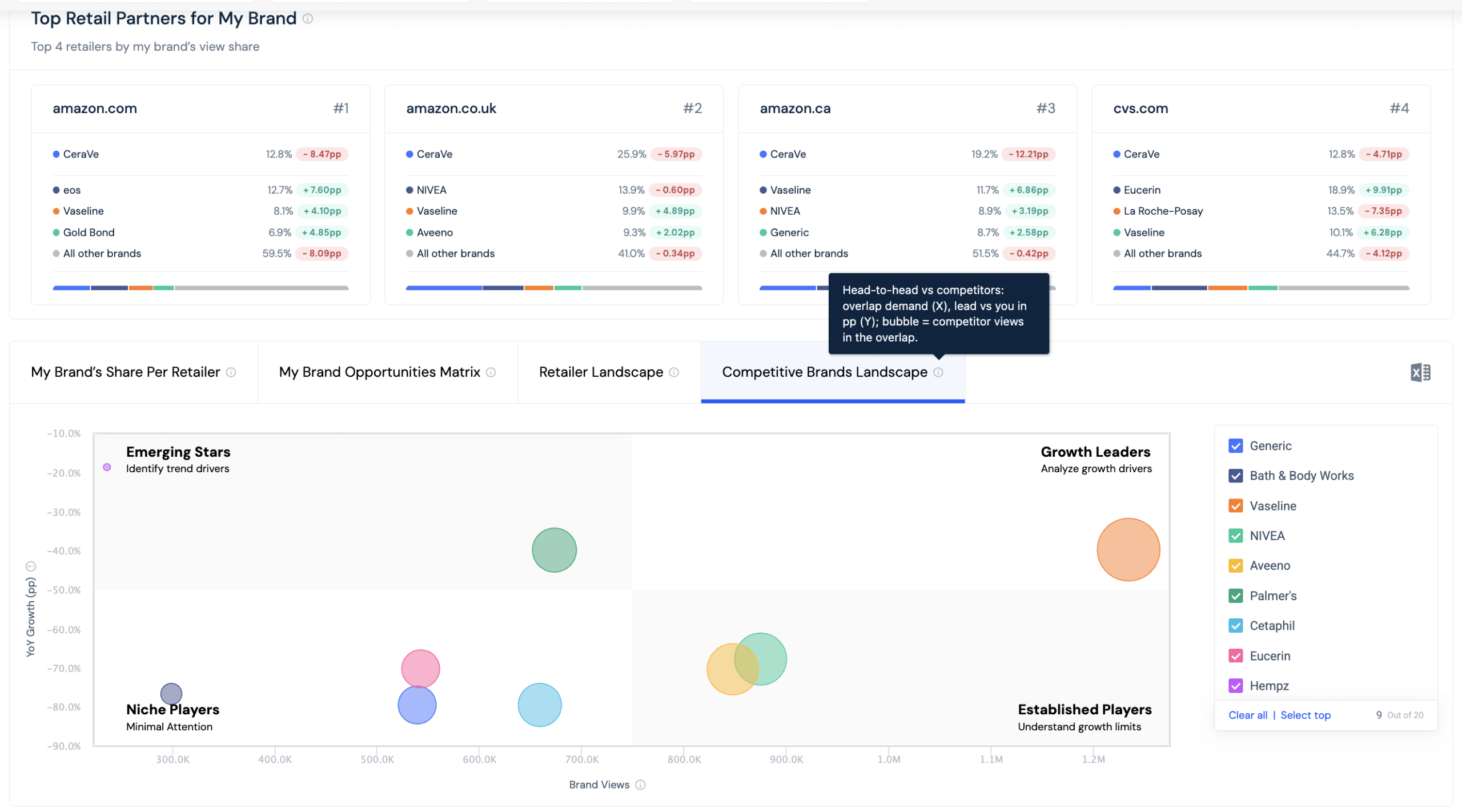Click amazon.com share distribution bar
The image size is (1462, 812).
pyautogui.click(x=200, y=288)
